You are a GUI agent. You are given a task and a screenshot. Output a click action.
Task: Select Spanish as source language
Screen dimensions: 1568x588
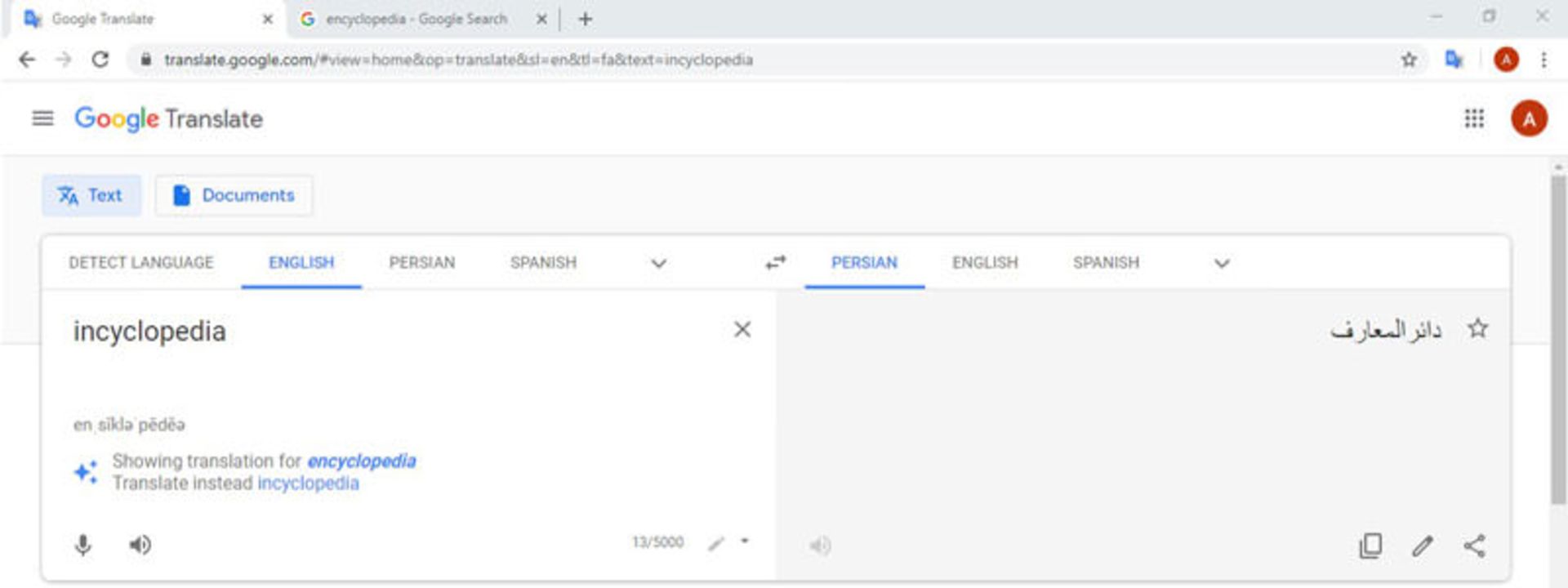coord(543,263)
